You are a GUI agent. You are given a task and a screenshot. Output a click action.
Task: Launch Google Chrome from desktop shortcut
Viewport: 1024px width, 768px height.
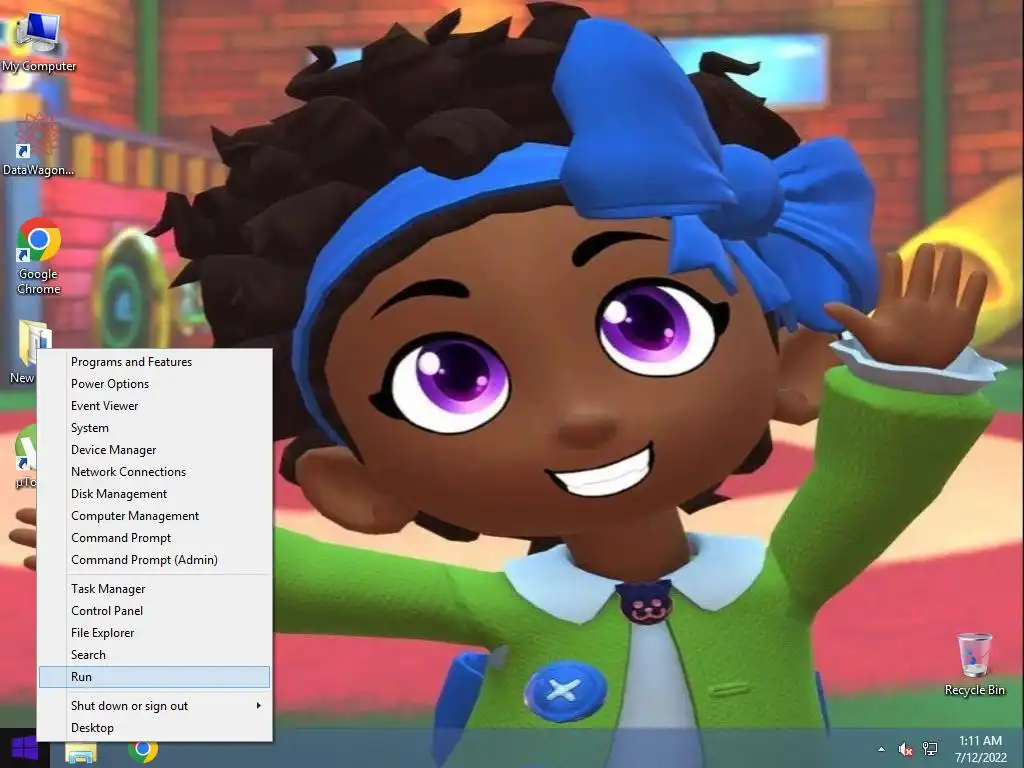pos(39,256)
